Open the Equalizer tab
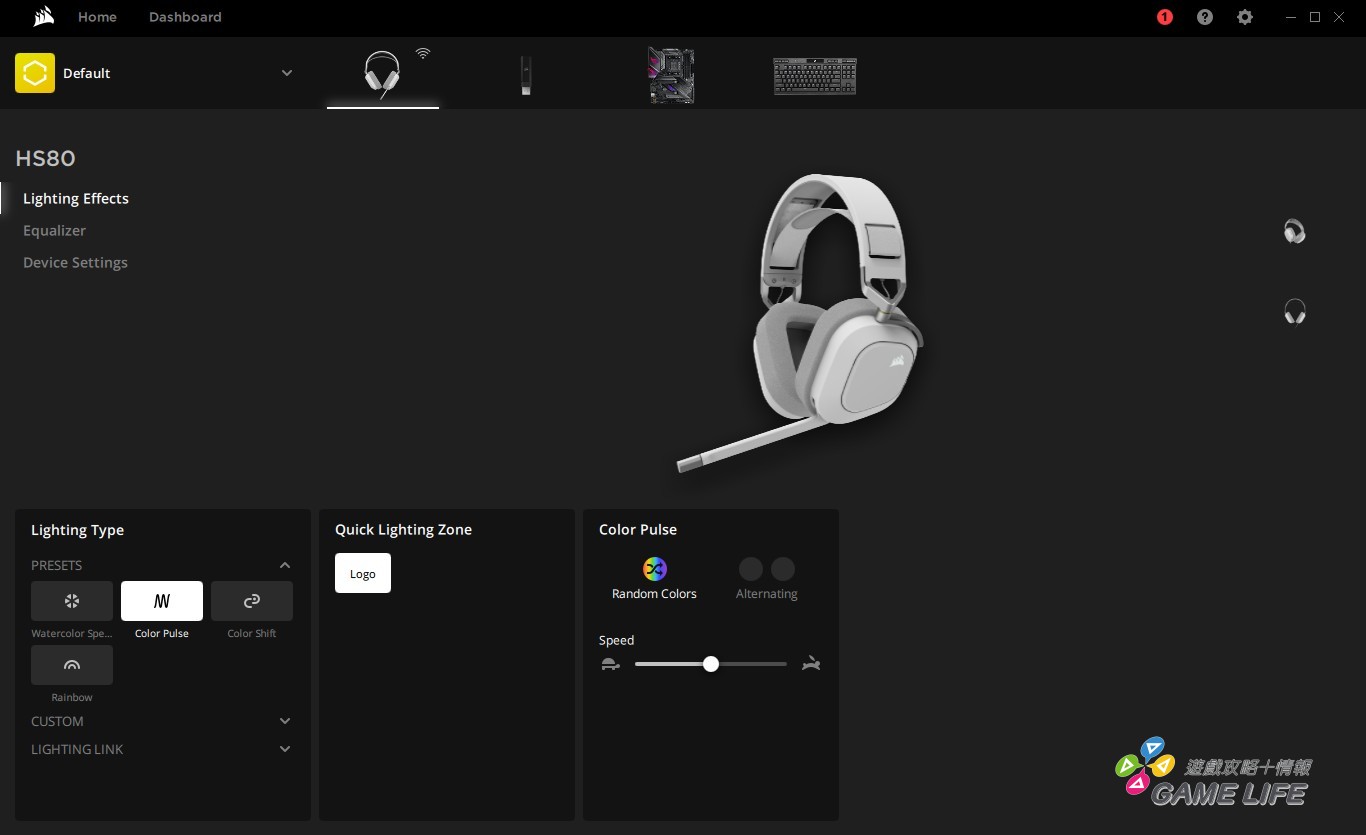The width and height of the screenshot is (1366, 835). click(x=54, y=231)
